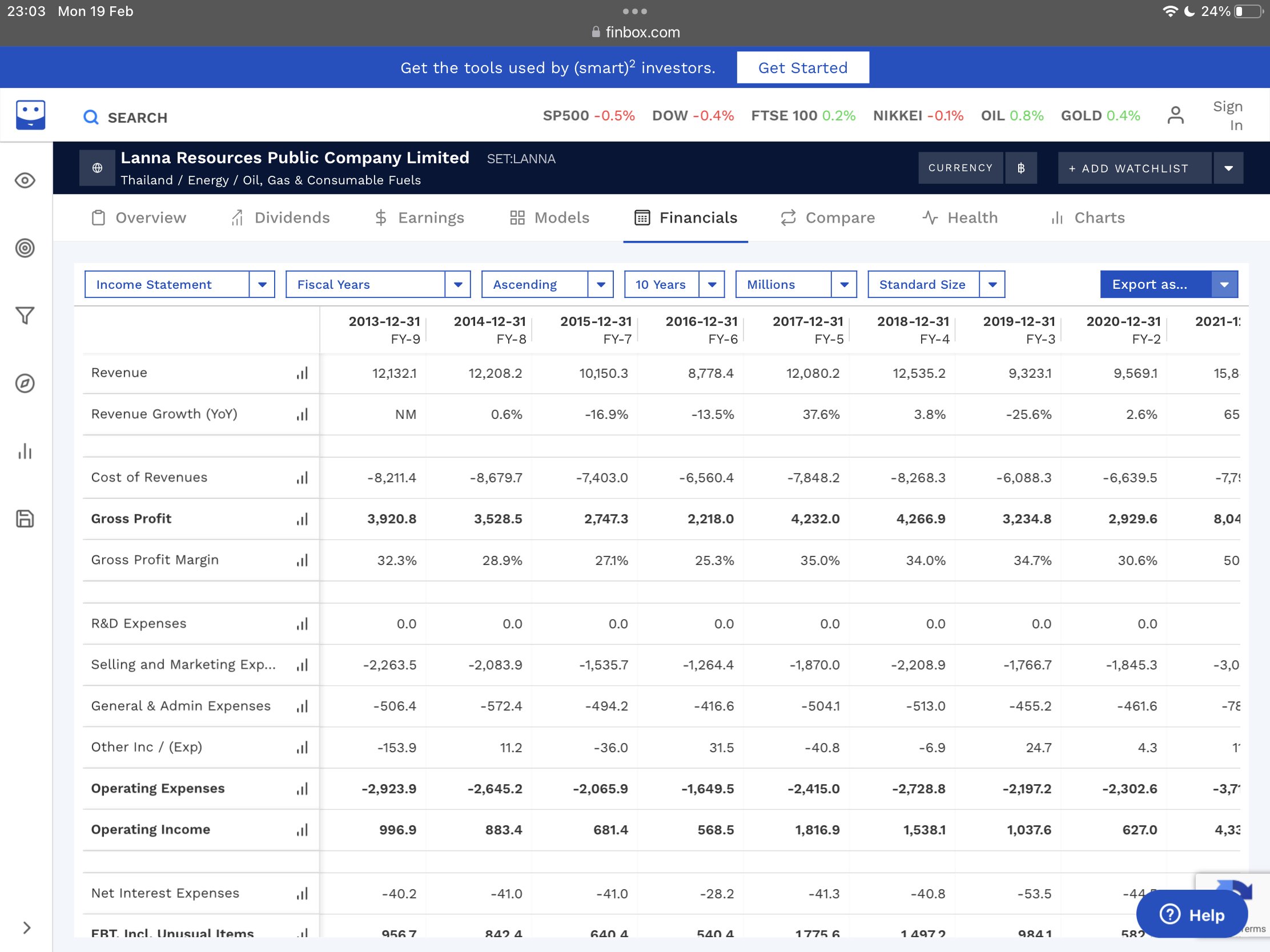1270x952 pixels.
Task: Open the Help chat button
Action: pos(1192,914)
